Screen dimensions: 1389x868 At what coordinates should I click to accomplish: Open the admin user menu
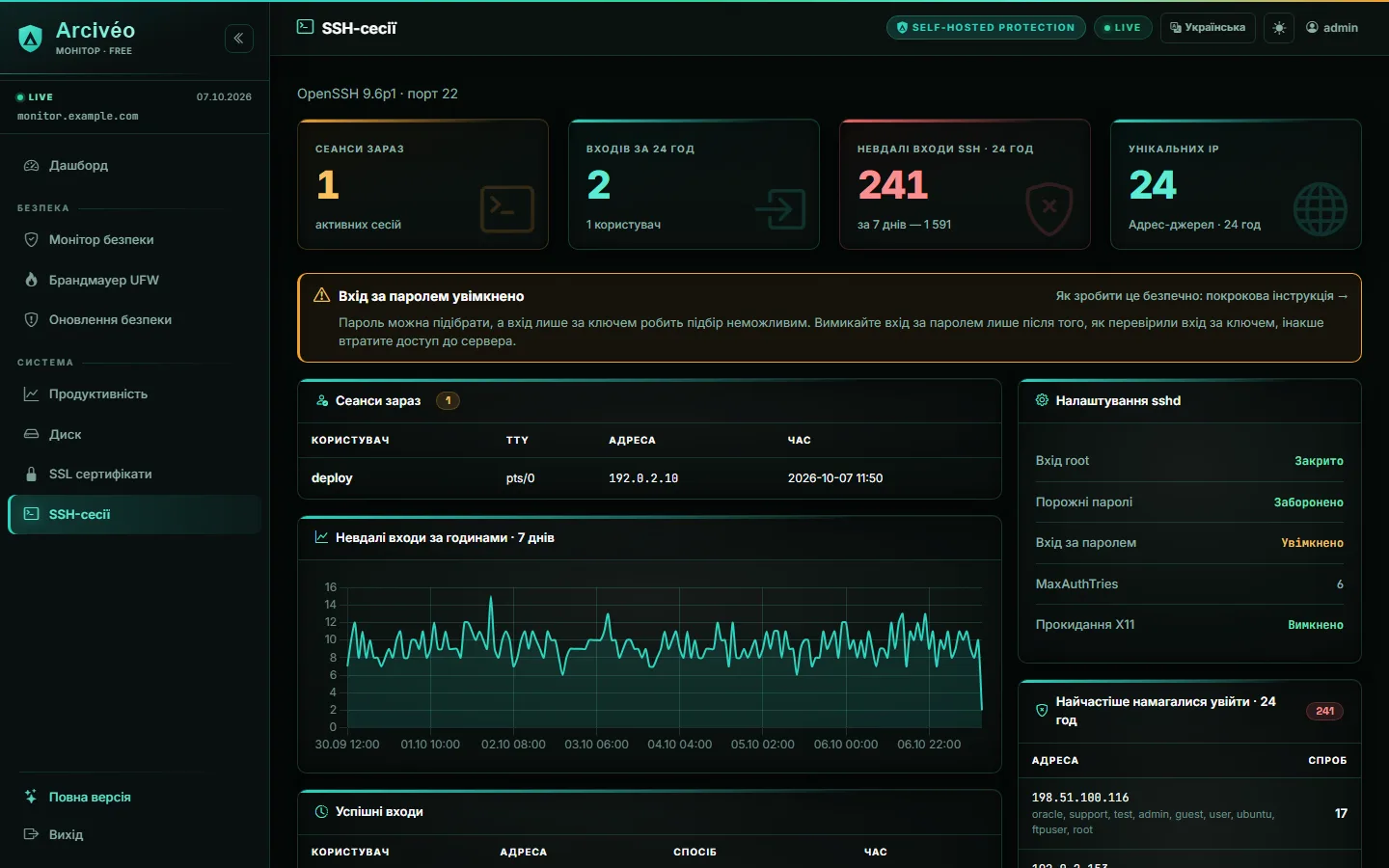pyautogui.click(x=1332, y=28)
